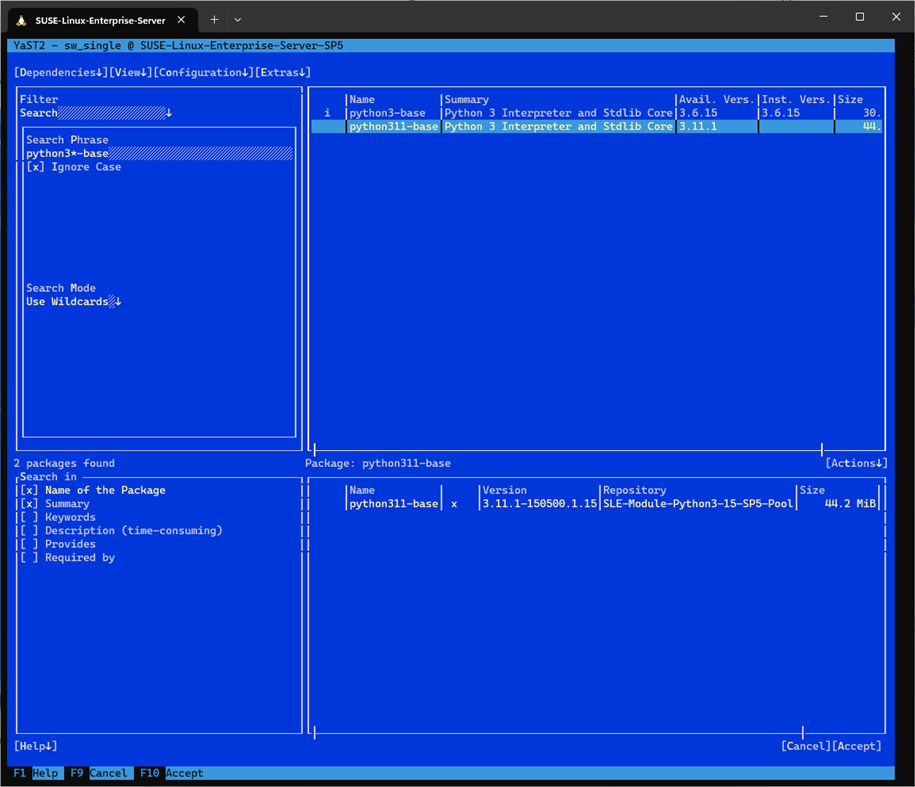915x787 pixels.
Task: Click F10 Accept in function key bar
Action: coord(172,773)
